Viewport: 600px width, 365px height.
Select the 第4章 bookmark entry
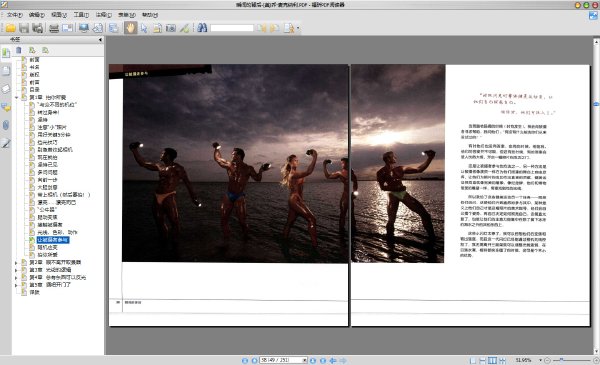click(x=58, y=277)
